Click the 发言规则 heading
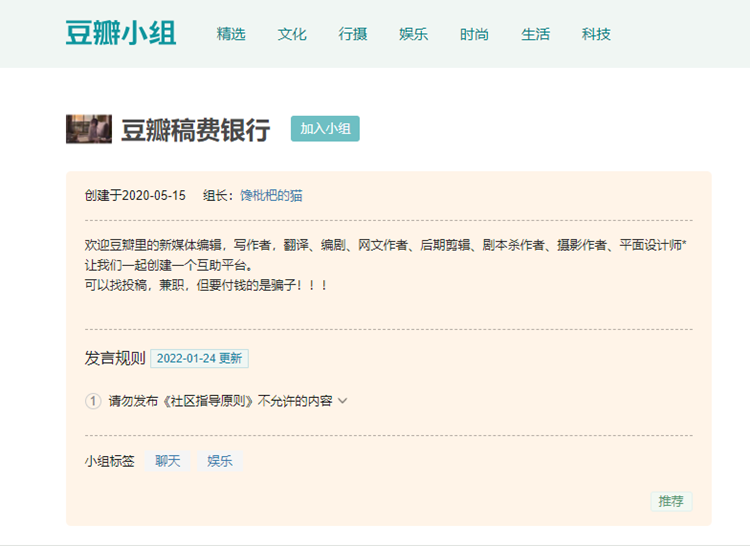Image resolution: width=750 pixels, height=546 pixels. tap(115, 358)
